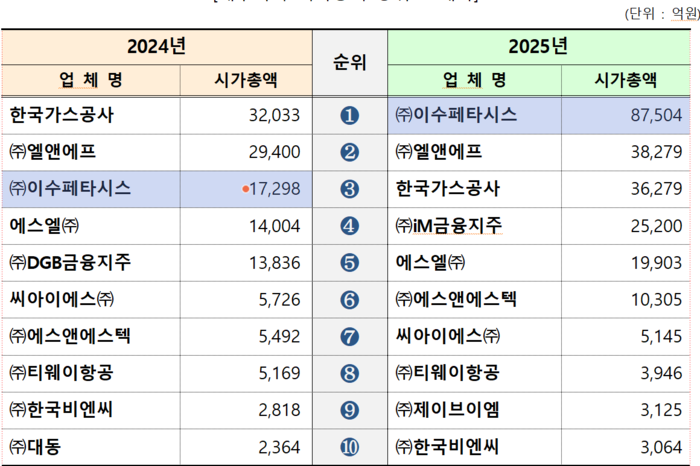Select the rank 1 circled number
Viewport: 700px width, 466px height.
pyautogui.click(x=350, y=116)
